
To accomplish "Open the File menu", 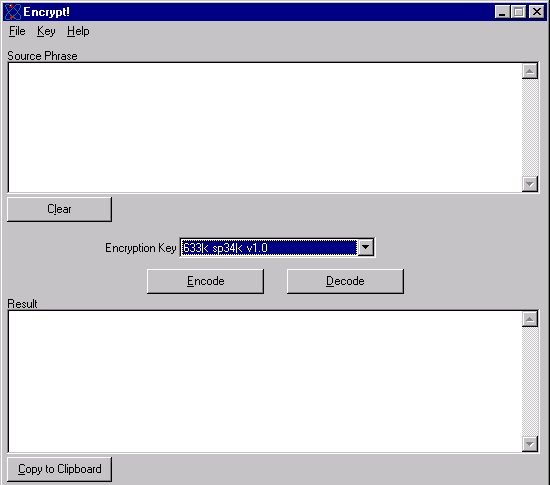I will 17,31.
